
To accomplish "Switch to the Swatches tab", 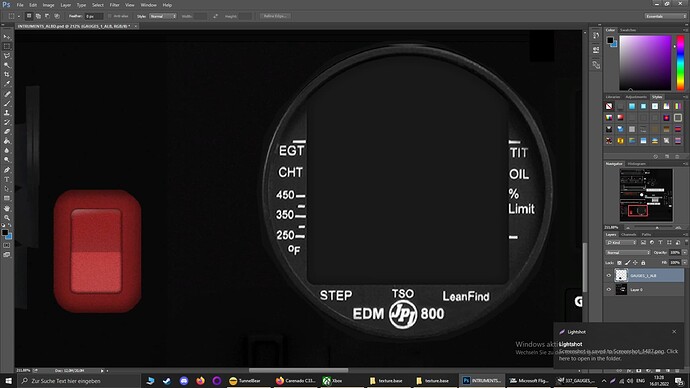I will [628, 30].
